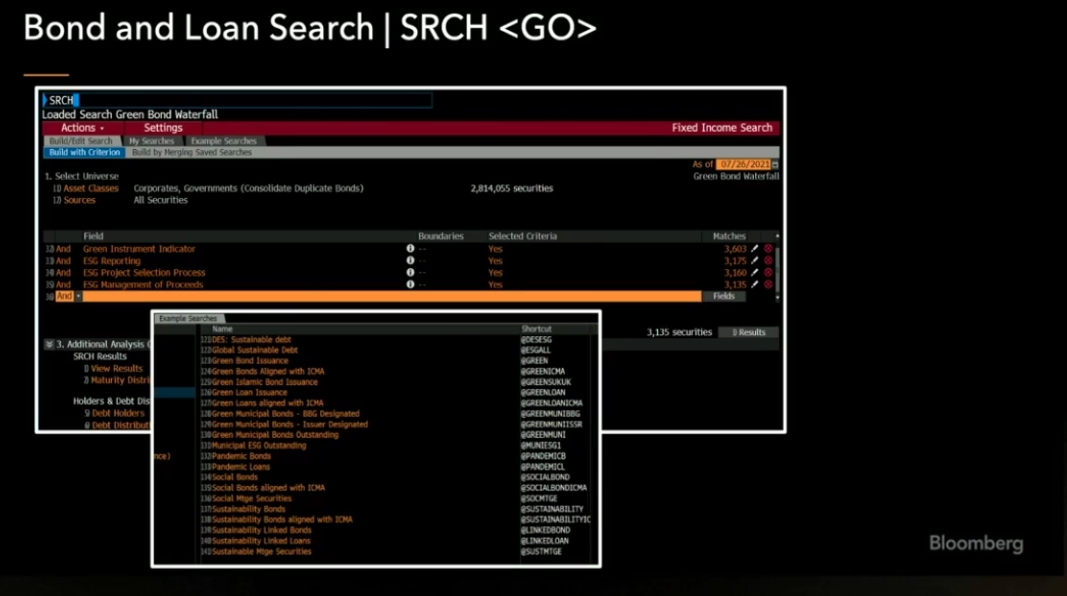This screenshot has width=1067, height=596.
Task: Show info for ESG Reporting field
Action: tap(410, 261)
